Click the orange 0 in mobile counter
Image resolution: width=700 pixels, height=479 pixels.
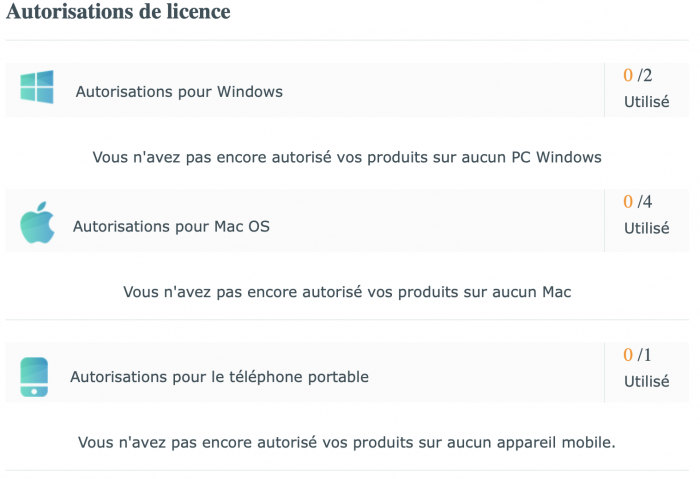tap(628, 355)
